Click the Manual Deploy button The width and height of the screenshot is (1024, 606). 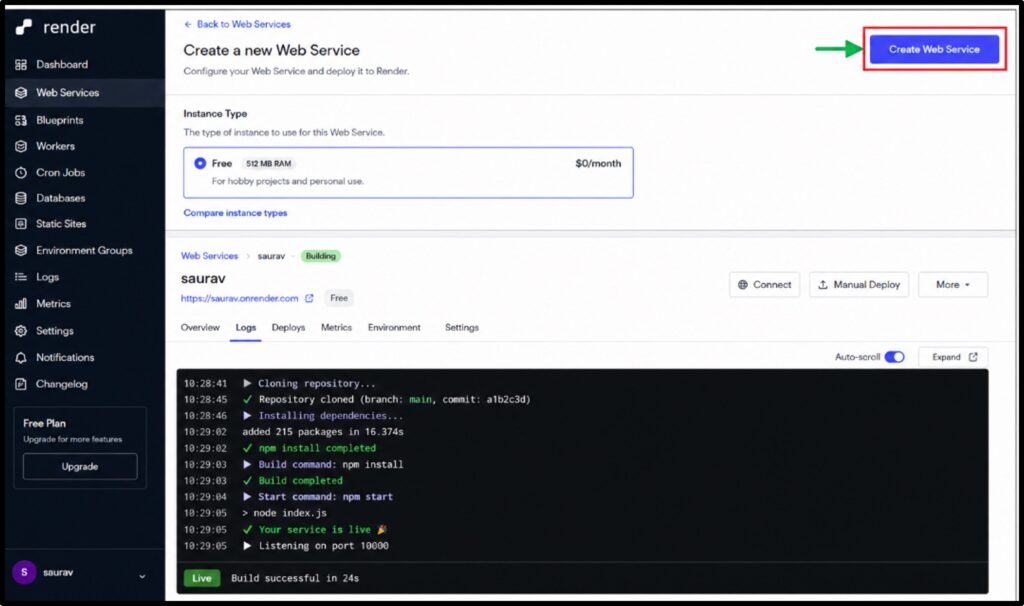click(859, 285)
